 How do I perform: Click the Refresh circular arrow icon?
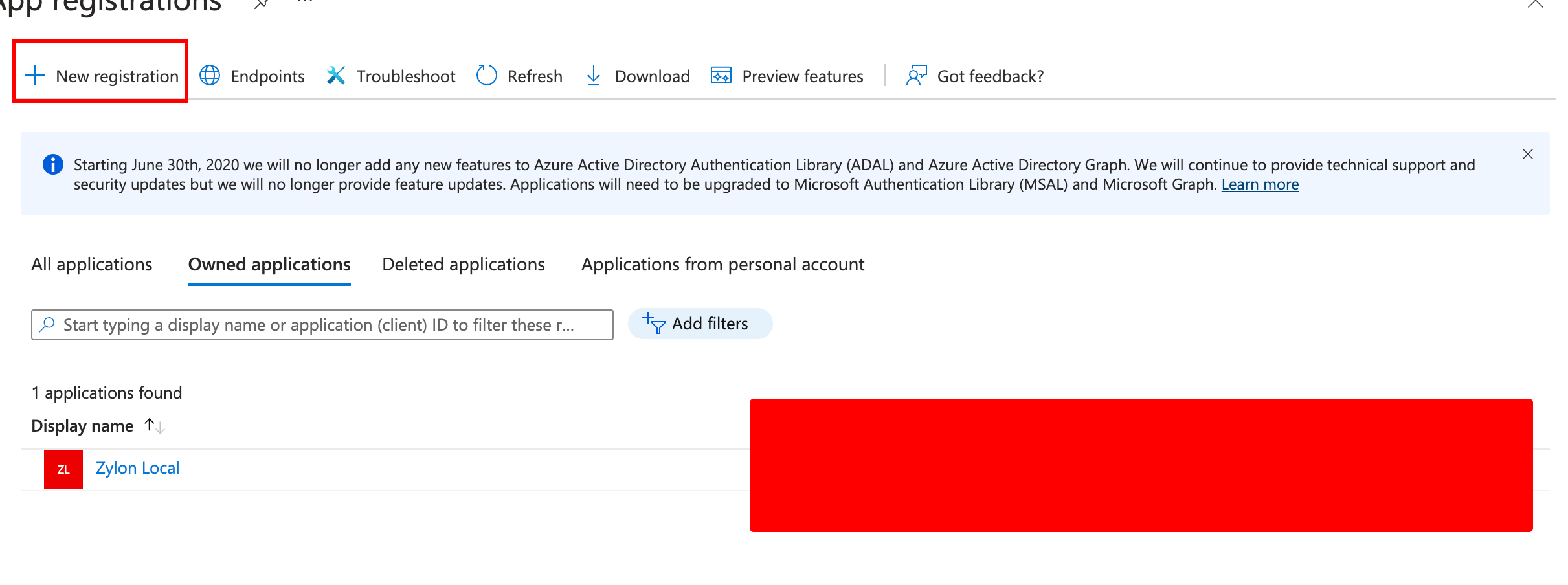pos(486,76)
